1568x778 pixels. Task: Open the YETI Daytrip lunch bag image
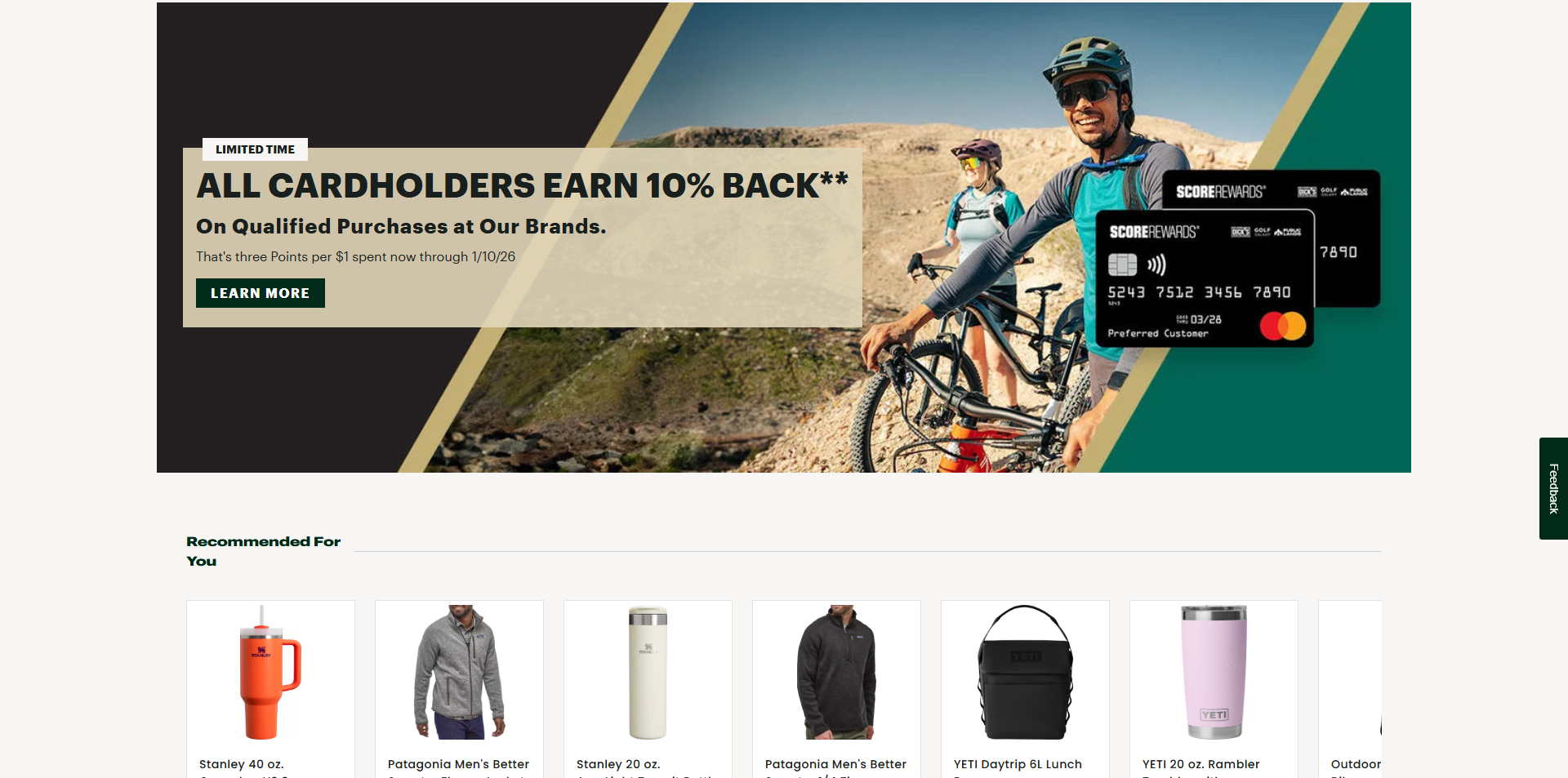click(x=1025, y=672)
